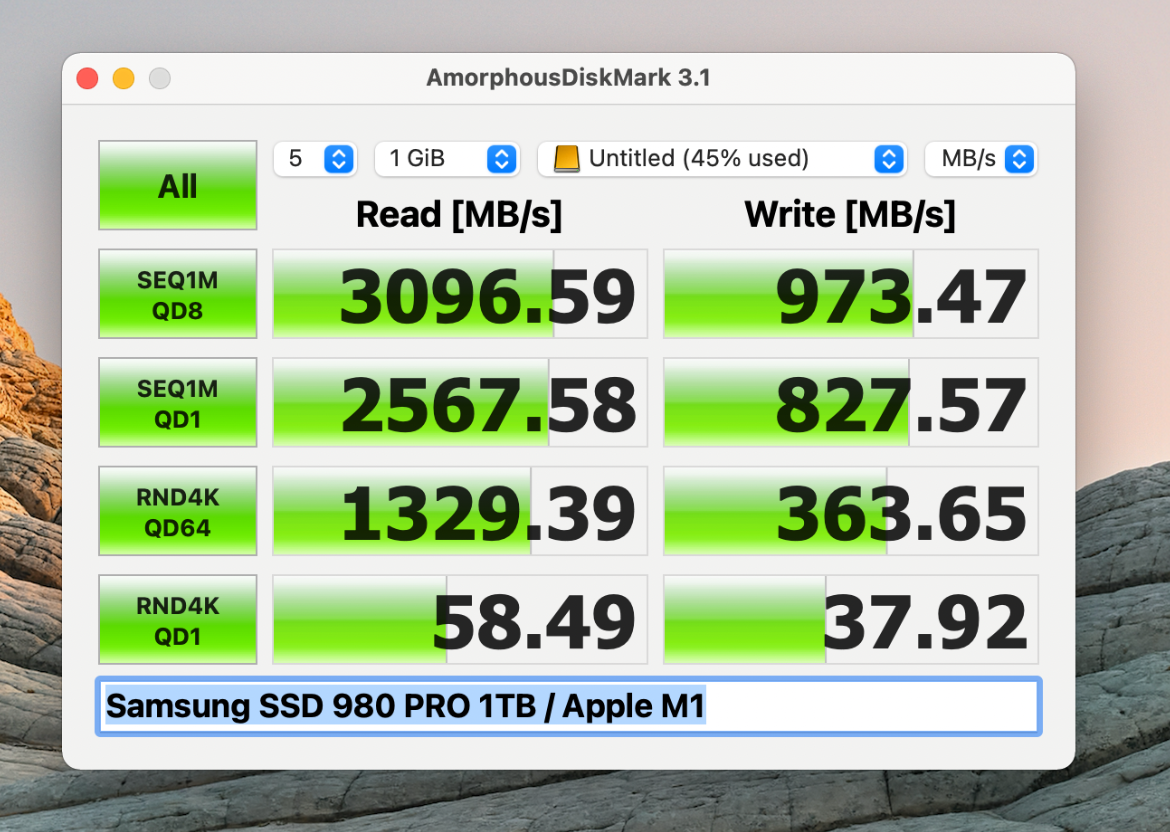Change the MB/s unit dropdown
Viewport: 1170px width, 832px height.
pos(980,159)
